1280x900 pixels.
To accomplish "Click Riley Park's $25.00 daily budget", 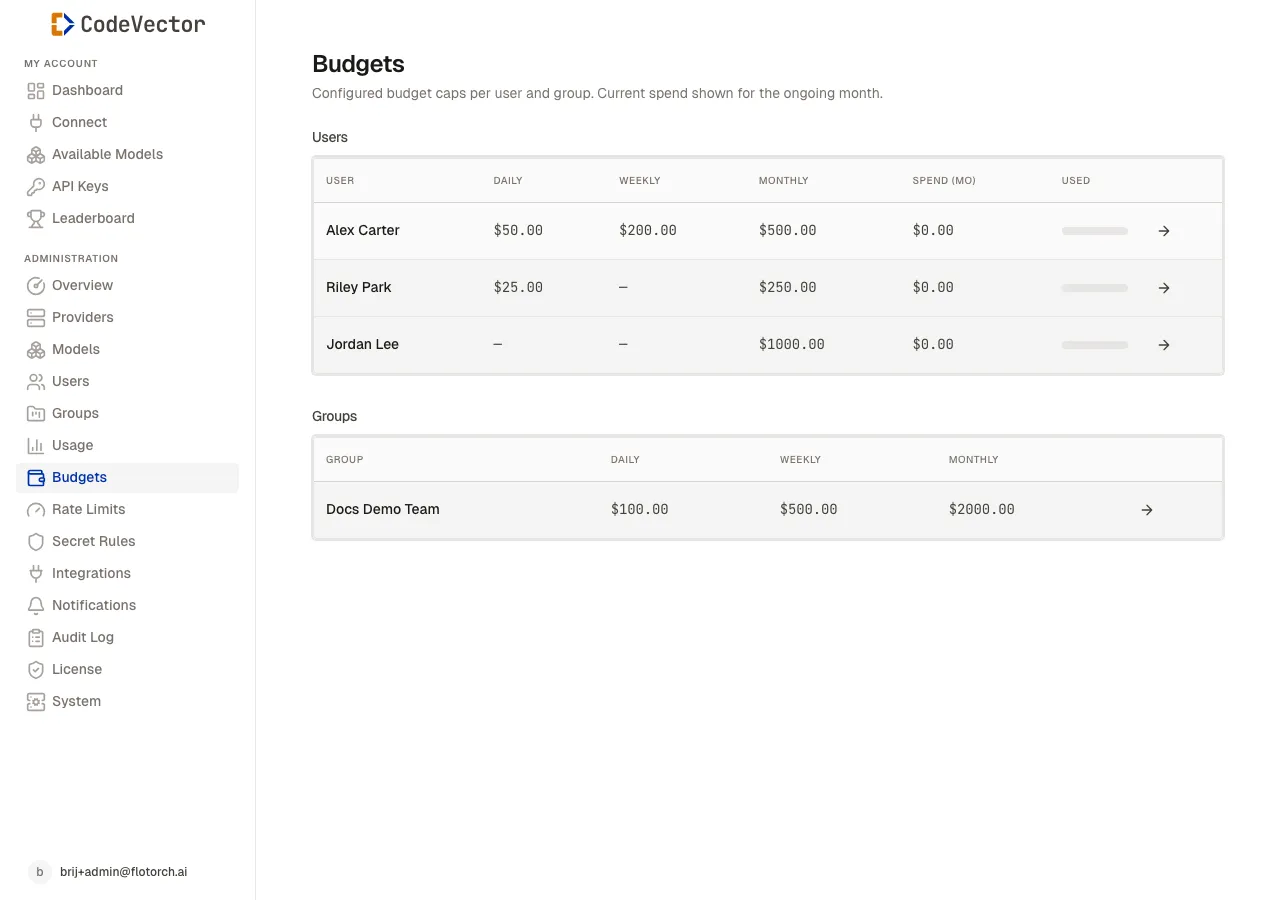I will tap(518, 288).
